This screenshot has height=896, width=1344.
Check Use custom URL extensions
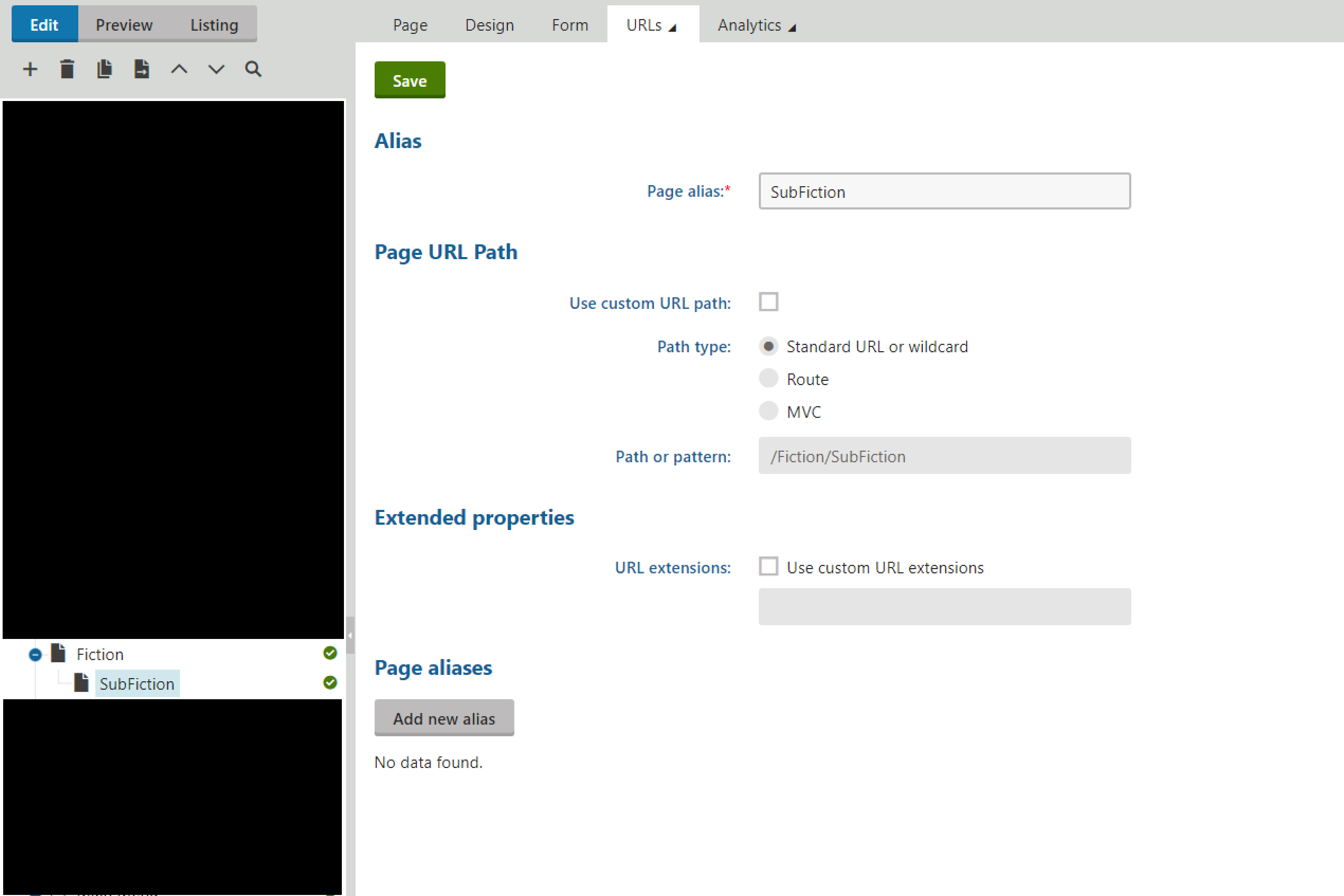(x=768, y=566)
